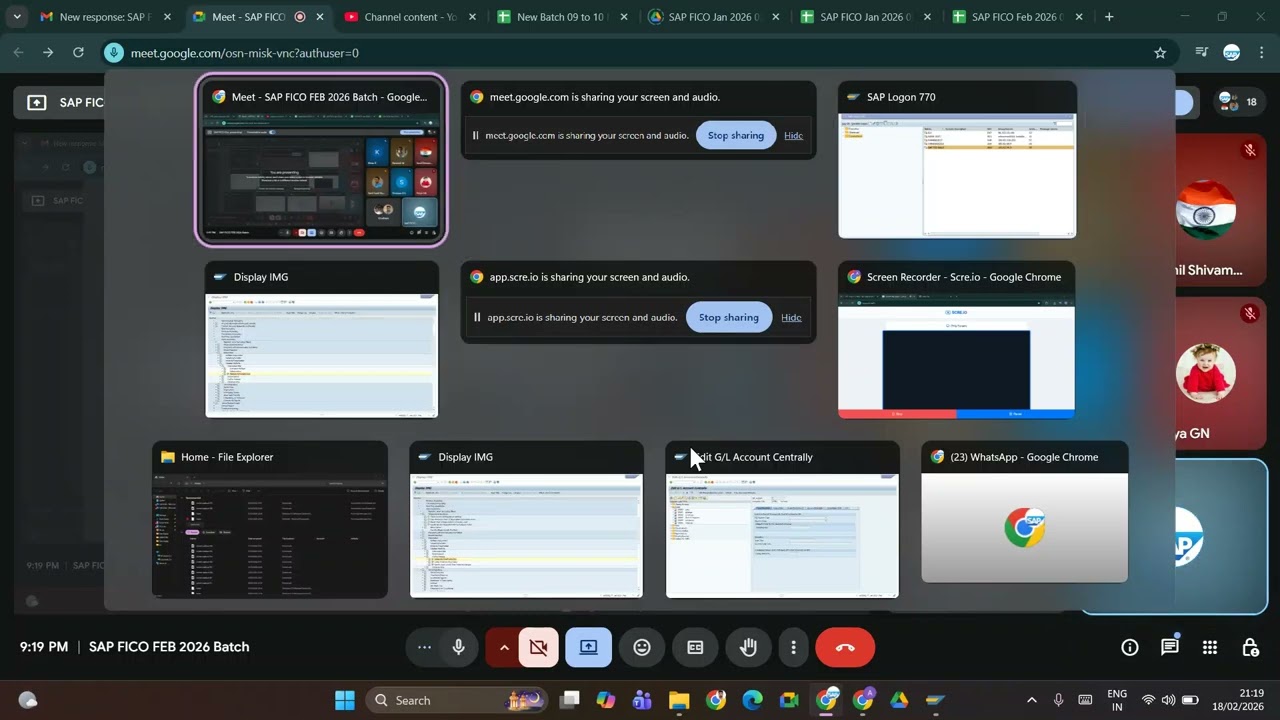
Task: Open Chrome media controls icon
Action: coord(1202,52)
